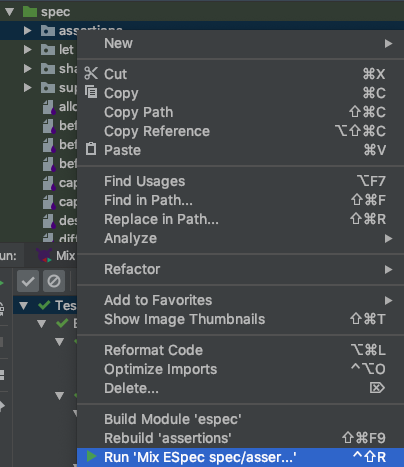Select Find in Path...
The width and height of the screenshot is (404, 467).
click(x=240, y=200)
